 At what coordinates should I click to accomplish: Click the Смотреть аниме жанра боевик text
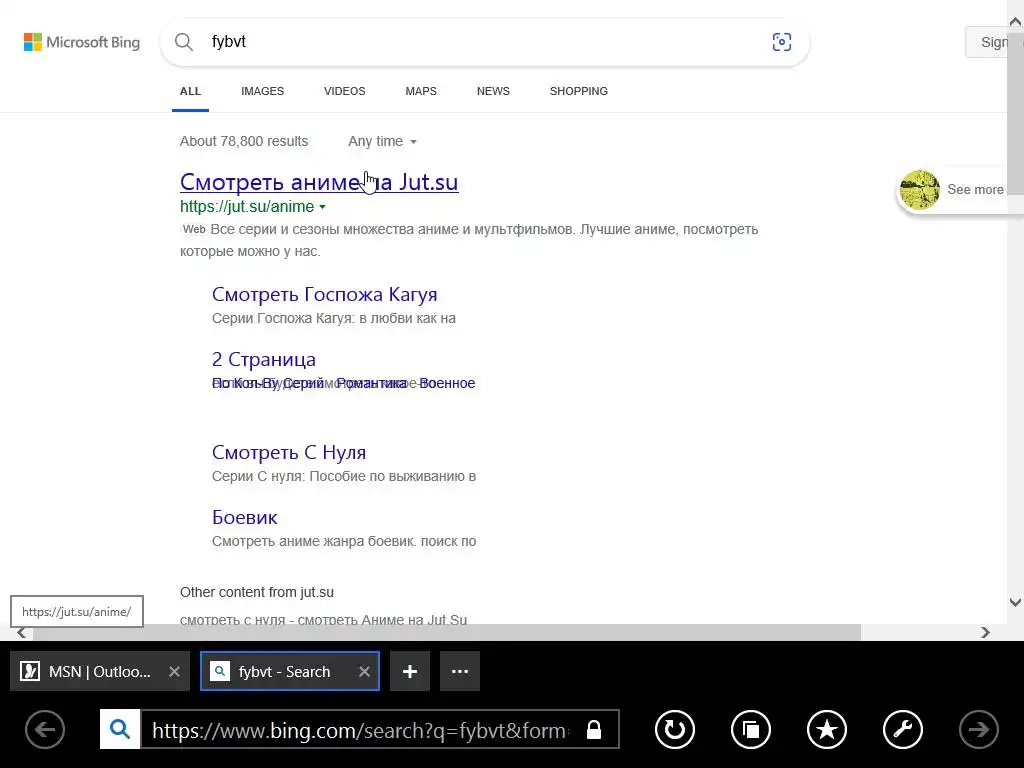pyautogui.click(x=344, y=541)
